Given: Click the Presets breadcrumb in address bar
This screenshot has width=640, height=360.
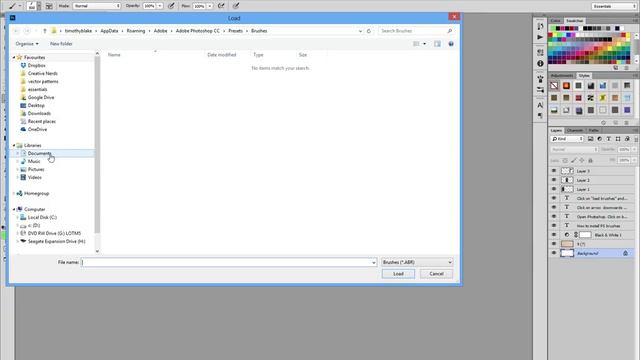Looking at the screenshot, I should [236, 31].
